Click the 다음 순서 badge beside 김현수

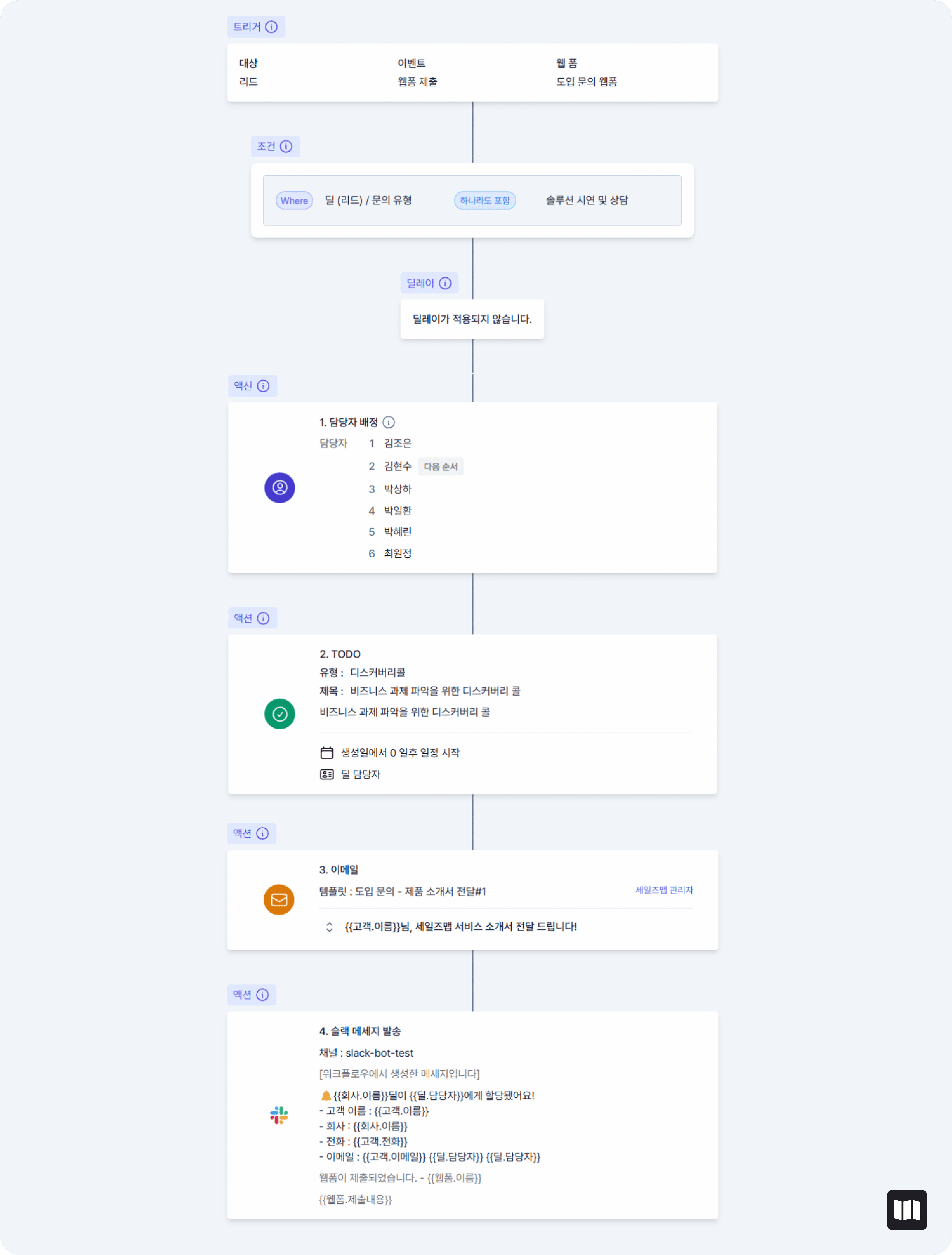441,466
